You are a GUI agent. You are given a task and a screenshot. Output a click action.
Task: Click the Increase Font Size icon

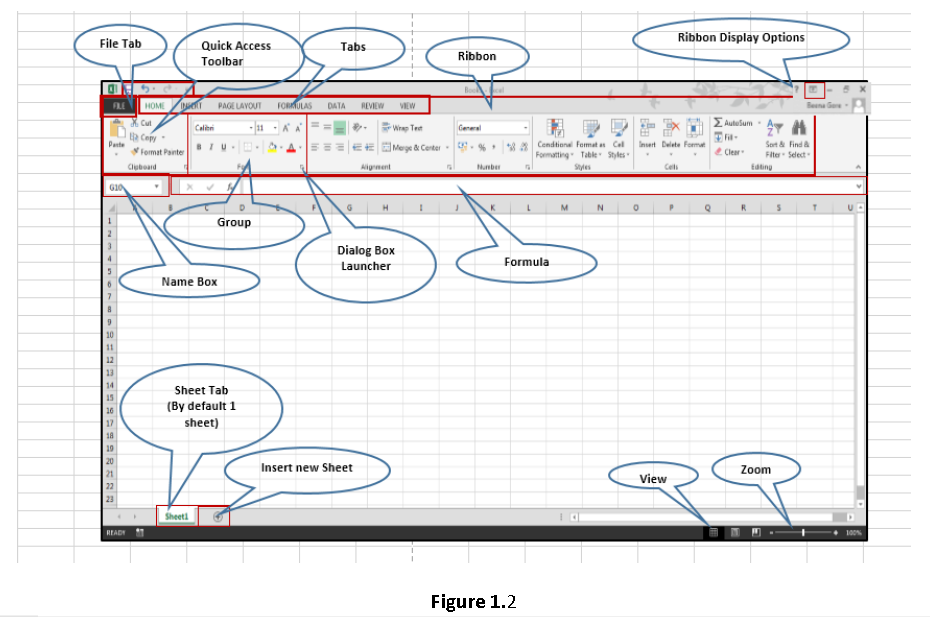click(x=286, y=128)
